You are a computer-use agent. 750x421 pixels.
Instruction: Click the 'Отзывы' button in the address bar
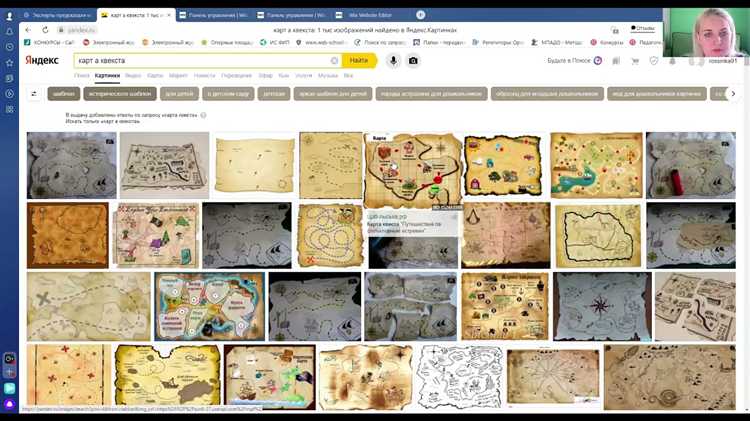(642, 29)
